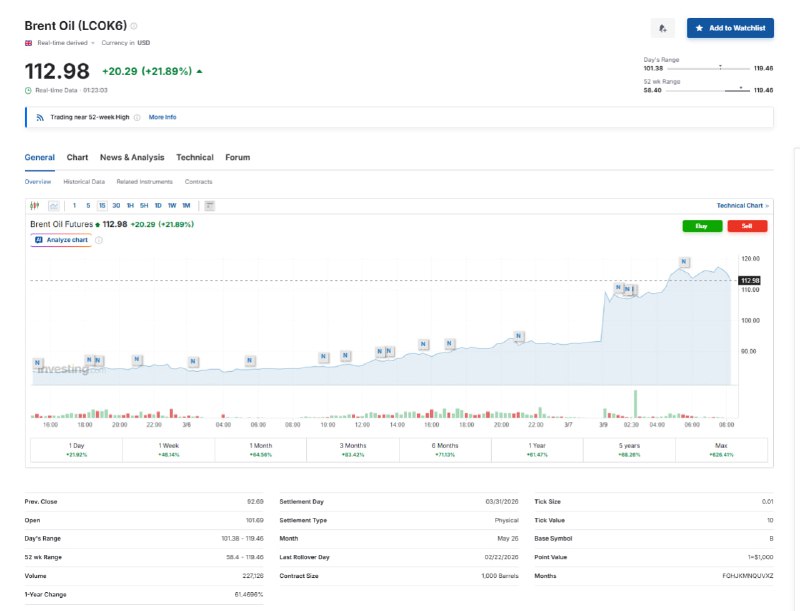Select the 1H chart interval
This screenshot has height=611, width=800.
pyautogui.click(x=130, y=205)
